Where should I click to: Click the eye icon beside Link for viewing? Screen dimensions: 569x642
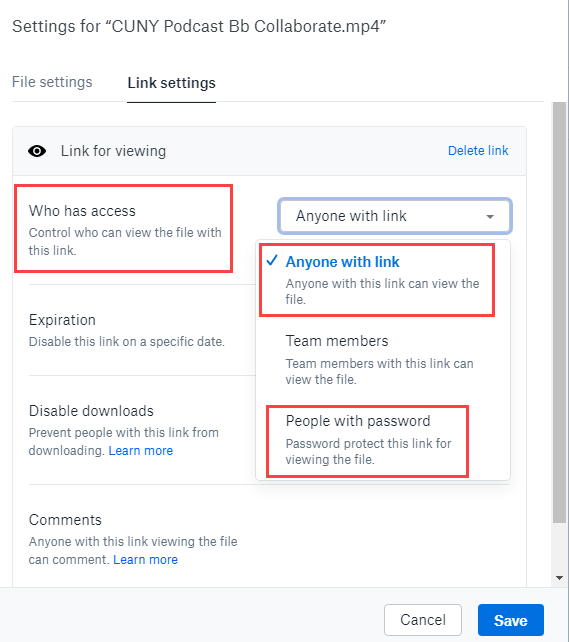click(37, 151)
